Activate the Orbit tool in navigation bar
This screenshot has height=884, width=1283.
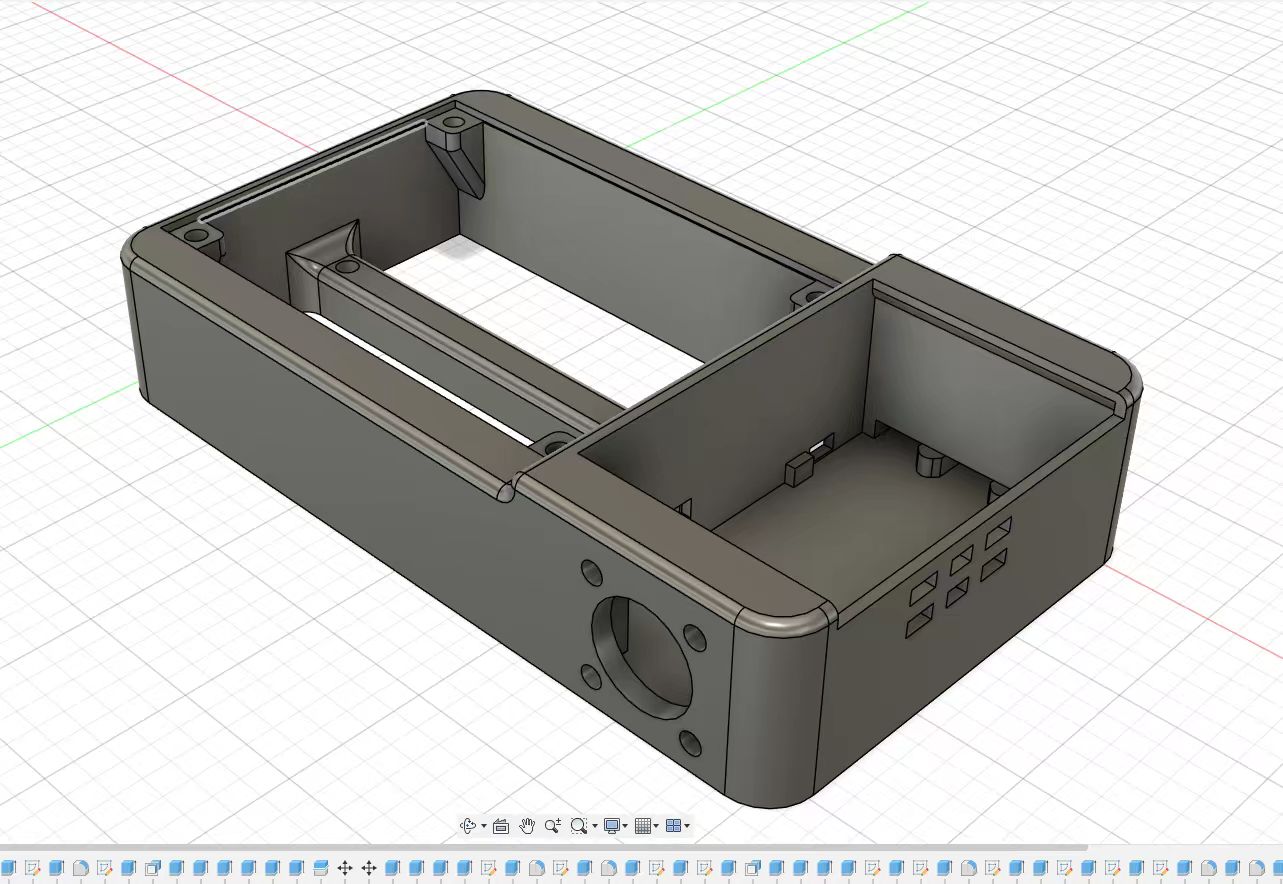(x=467, y=826)
